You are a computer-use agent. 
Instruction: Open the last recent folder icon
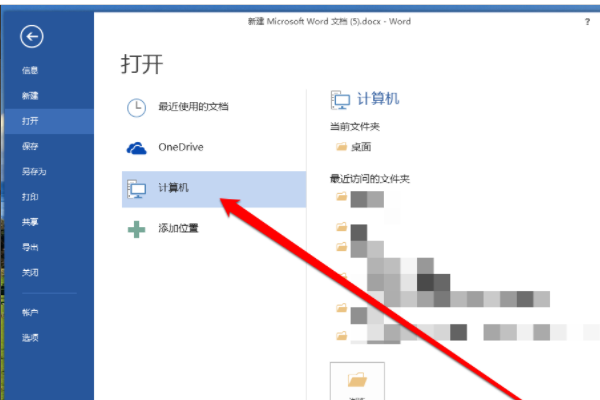(x=341, y=336)
